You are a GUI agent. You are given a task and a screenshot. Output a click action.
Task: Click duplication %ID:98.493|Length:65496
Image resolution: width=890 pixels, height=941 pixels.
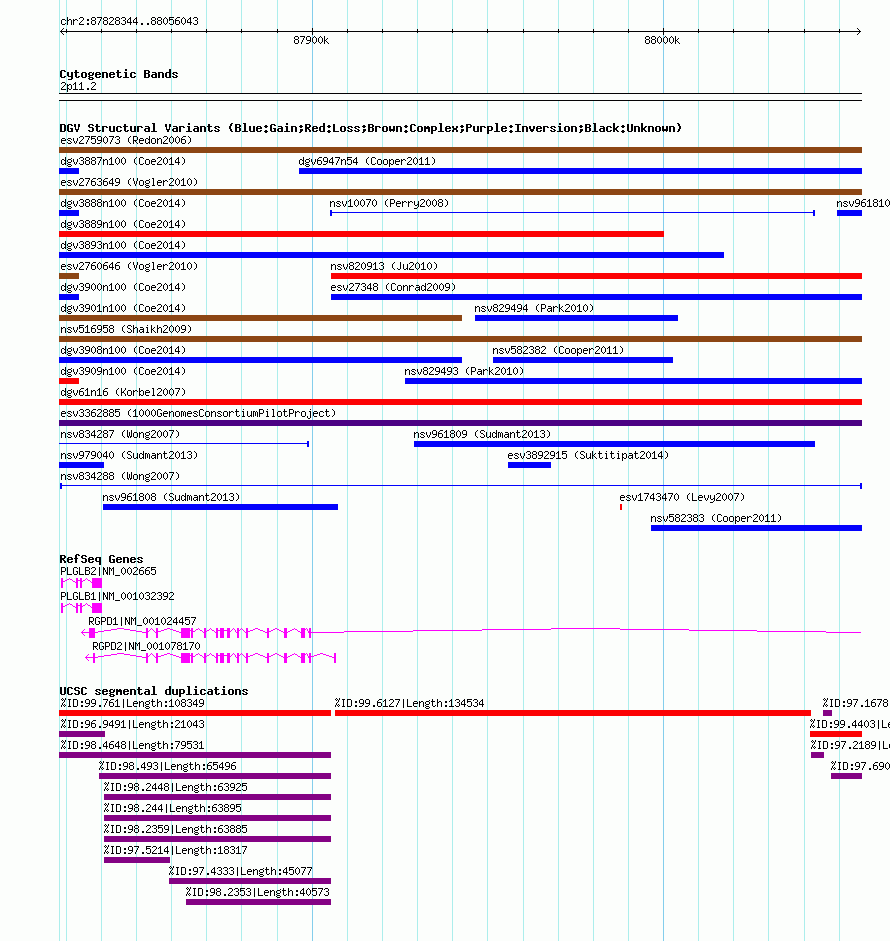(x=215, y=776)
